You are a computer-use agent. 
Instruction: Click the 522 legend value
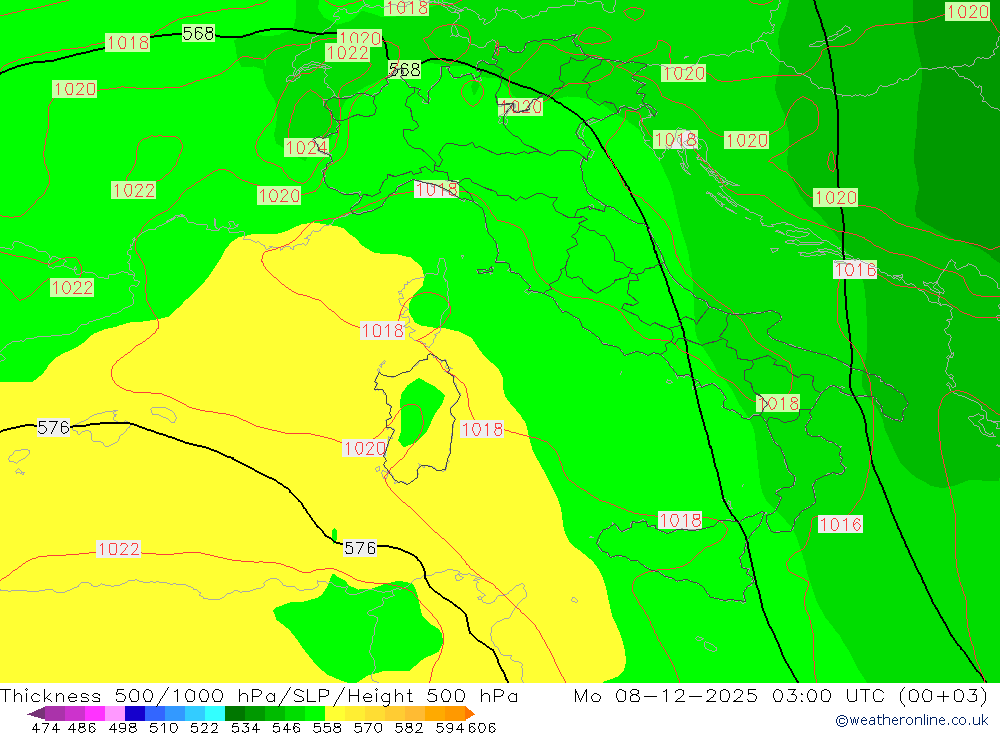[204, 727]
